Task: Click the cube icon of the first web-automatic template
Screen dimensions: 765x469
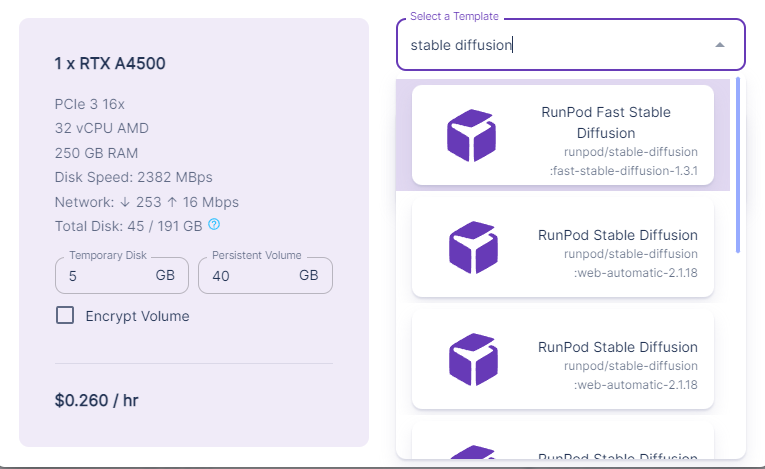Action: click(x=471, y=247)
